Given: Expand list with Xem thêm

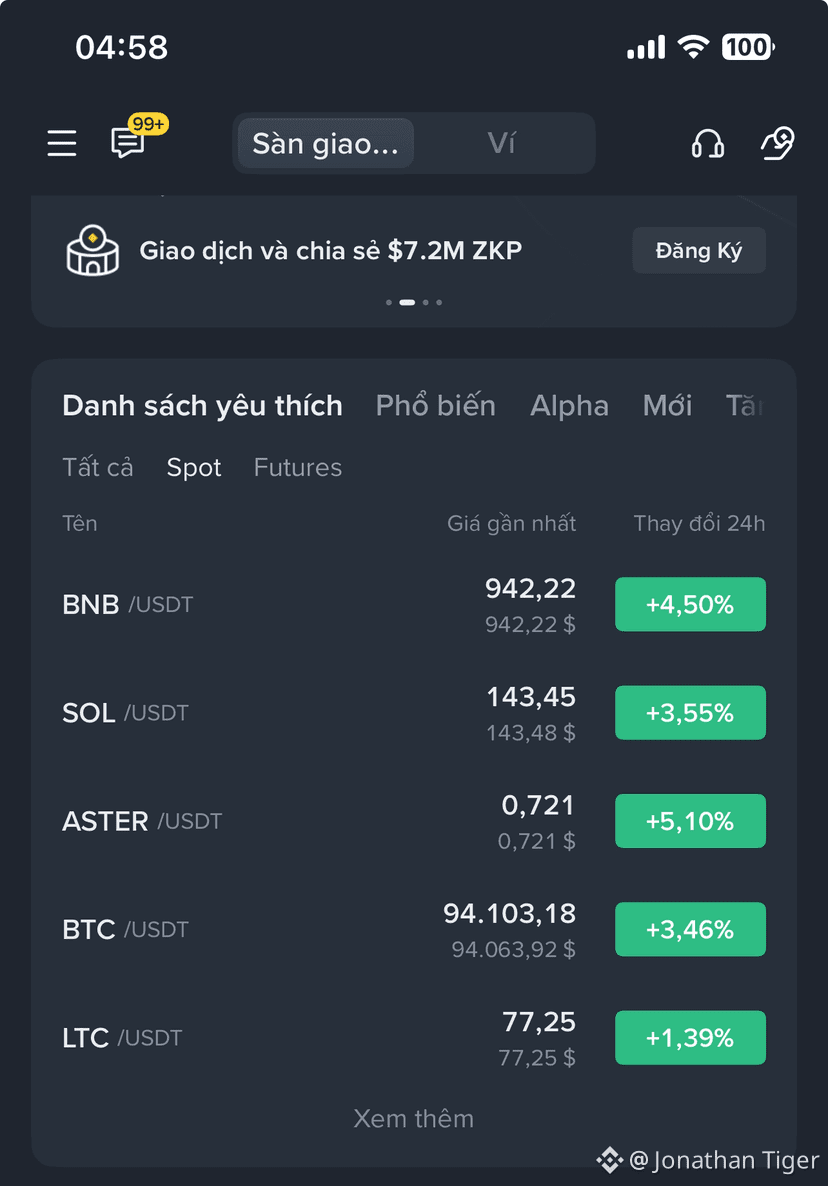Looking at the screenshot, I should pos(414,1119).
